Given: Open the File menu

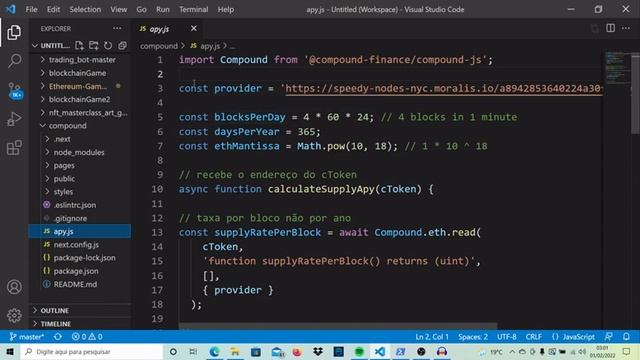Looking at the screenshot, I should point(31,9).
